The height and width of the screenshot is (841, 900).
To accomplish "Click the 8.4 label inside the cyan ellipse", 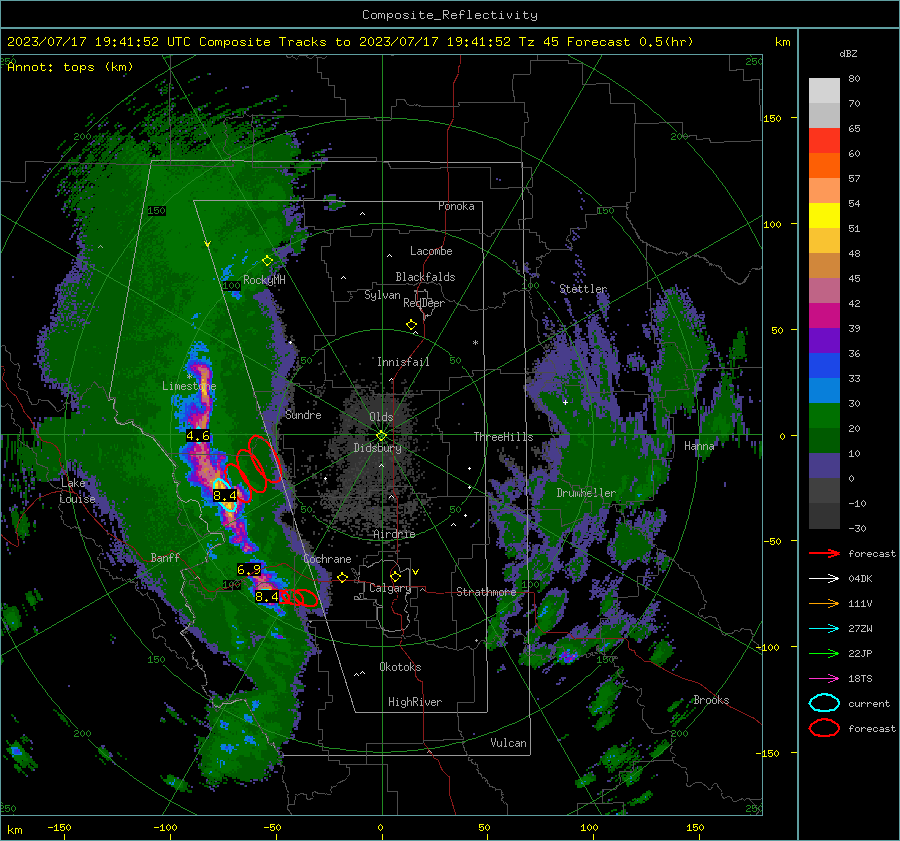I will pos(224,495).
